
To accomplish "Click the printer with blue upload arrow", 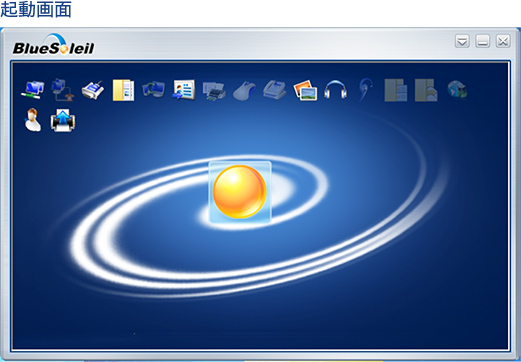I will coord(63,120).
